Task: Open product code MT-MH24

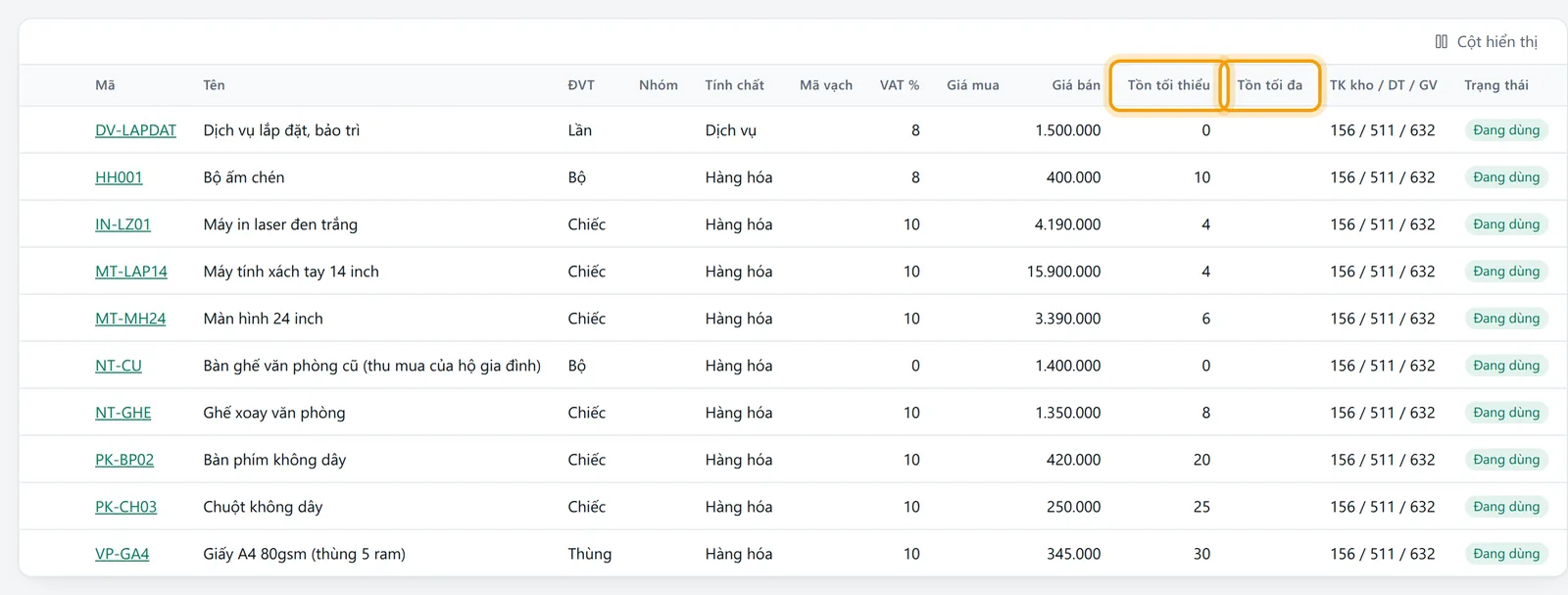Action: [x=130, y=319]
